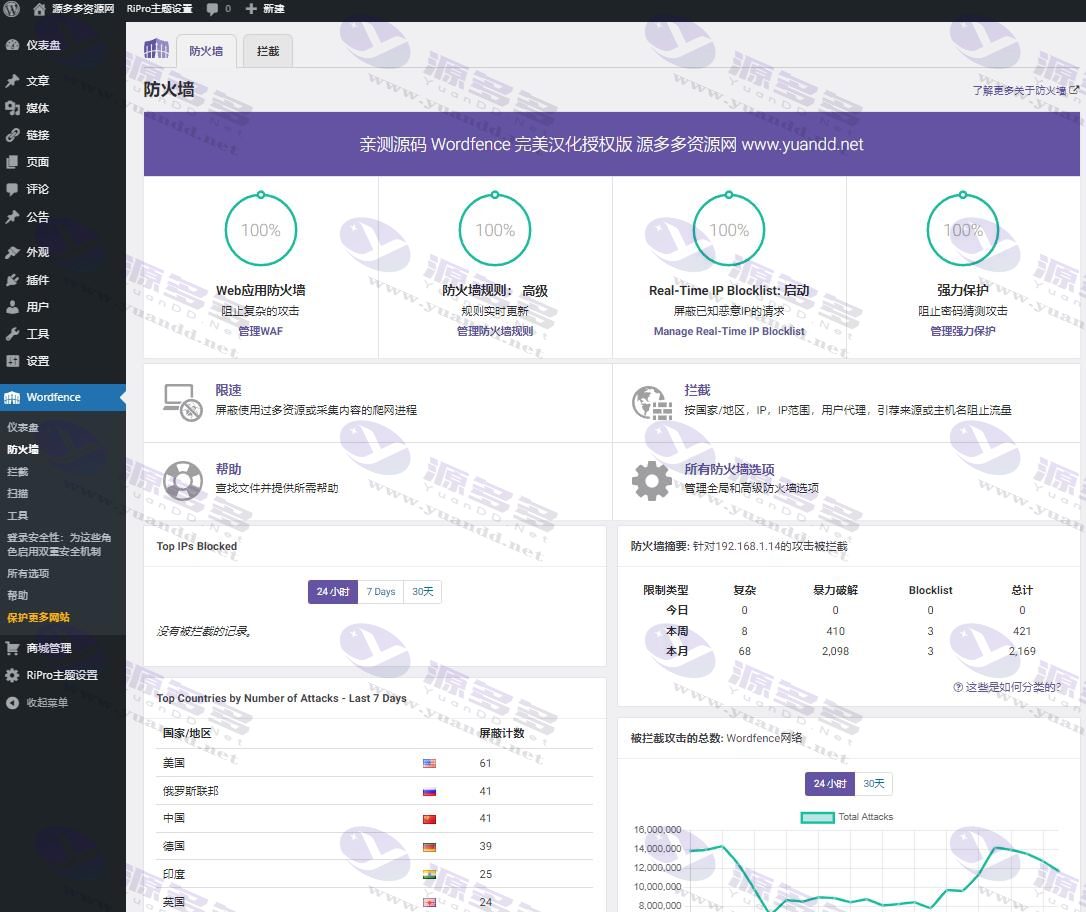Open the home icon site link
Image resolution: width=1086 pixels, height=912 pixels.
click(39, 9)
